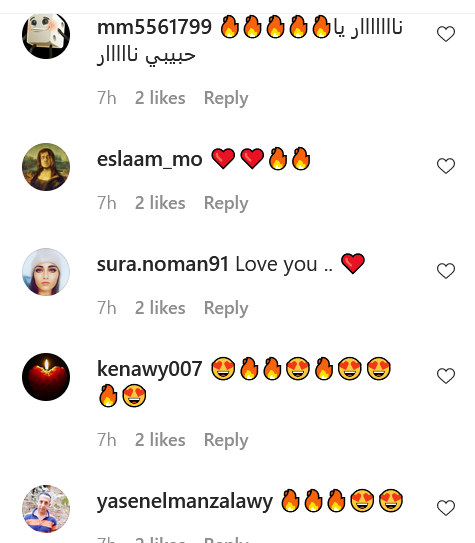
Task: Open the username yasenelmanzalawy
Action: click(185, 501)
